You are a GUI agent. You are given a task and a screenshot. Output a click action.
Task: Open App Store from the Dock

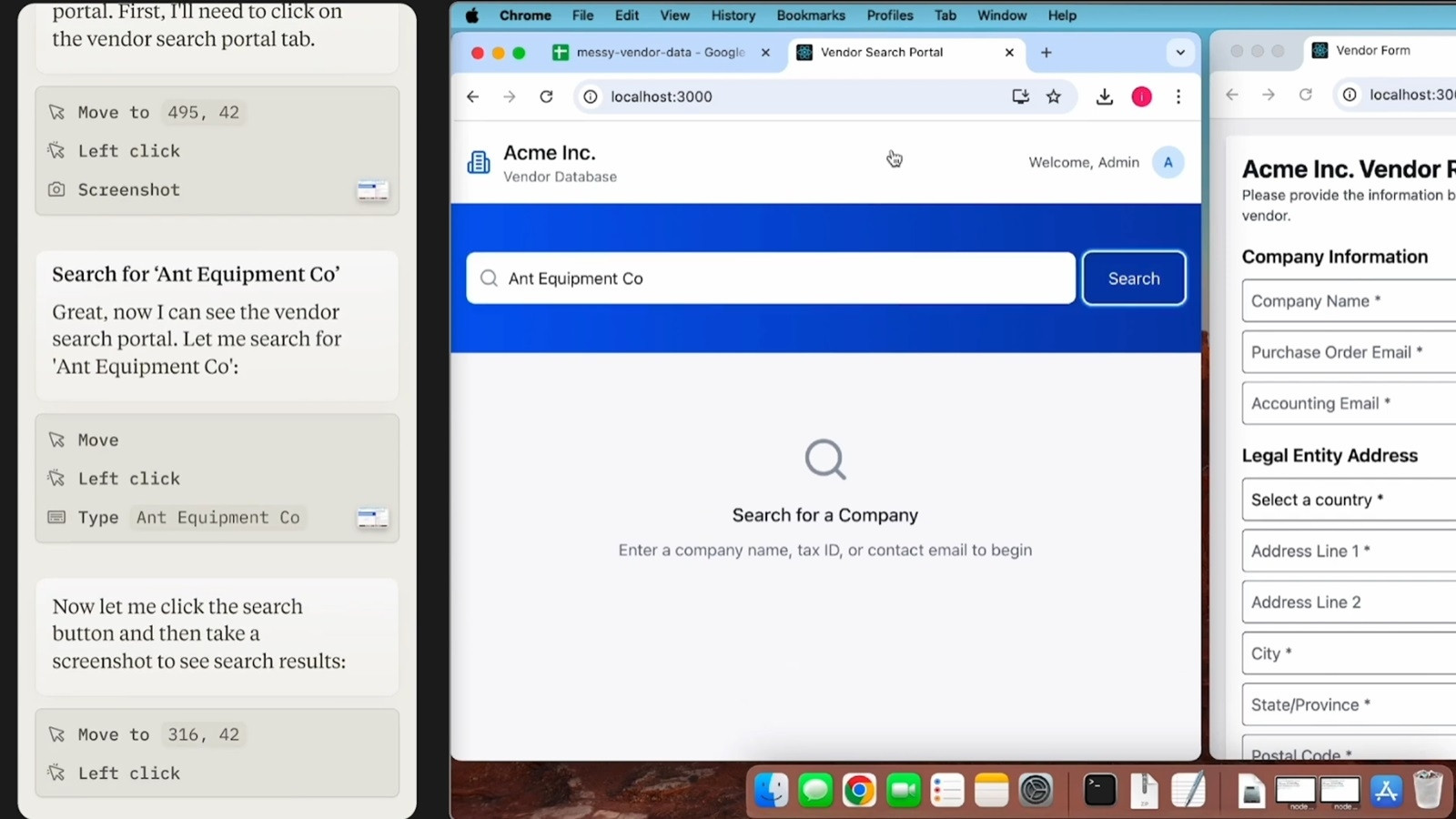pos(1385,790)
